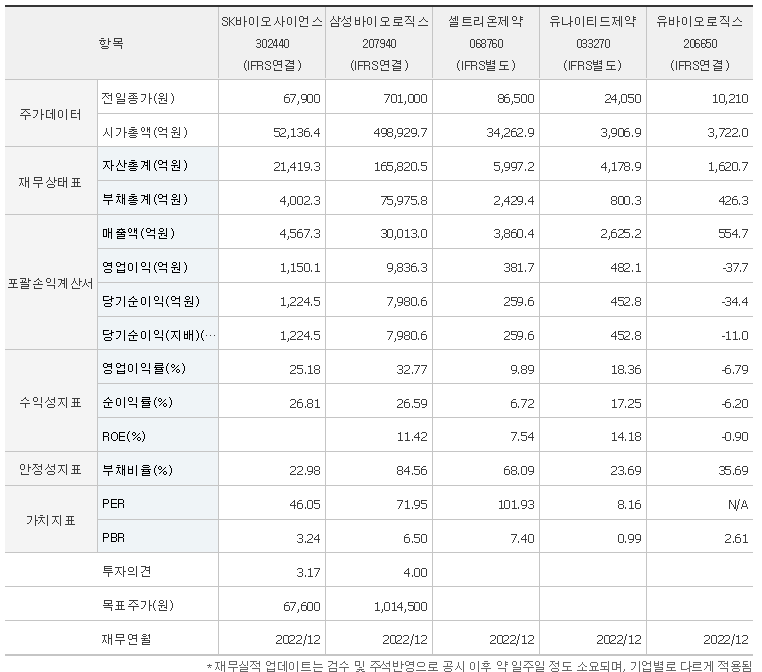Click debt ratio value 84.56

click(x=412, y=471)
